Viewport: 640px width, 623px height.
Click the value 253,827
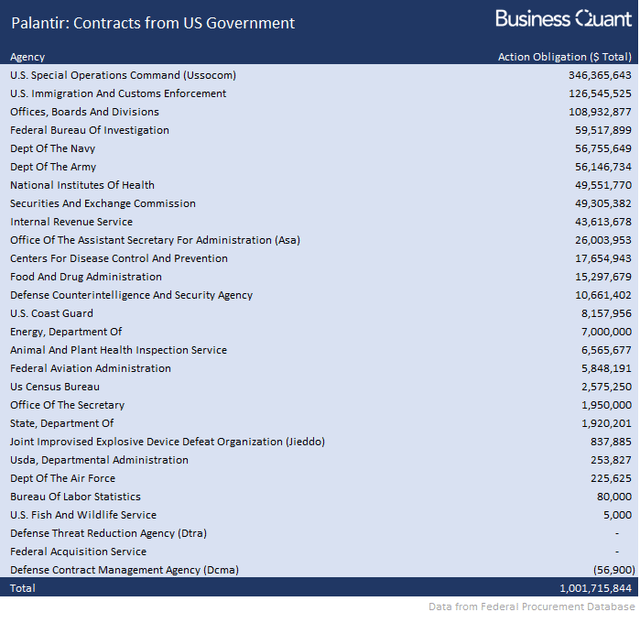[x=611, y=461]
